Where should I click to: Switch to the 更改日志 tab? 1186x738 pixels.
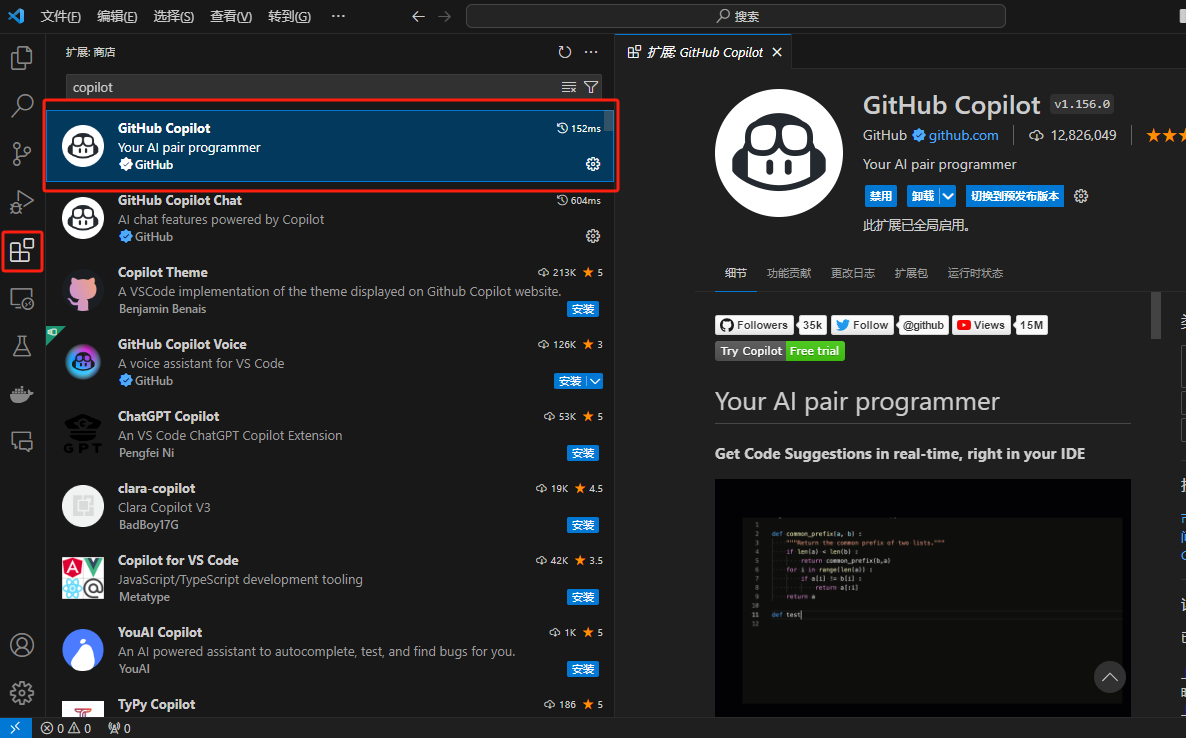(852, 273)
